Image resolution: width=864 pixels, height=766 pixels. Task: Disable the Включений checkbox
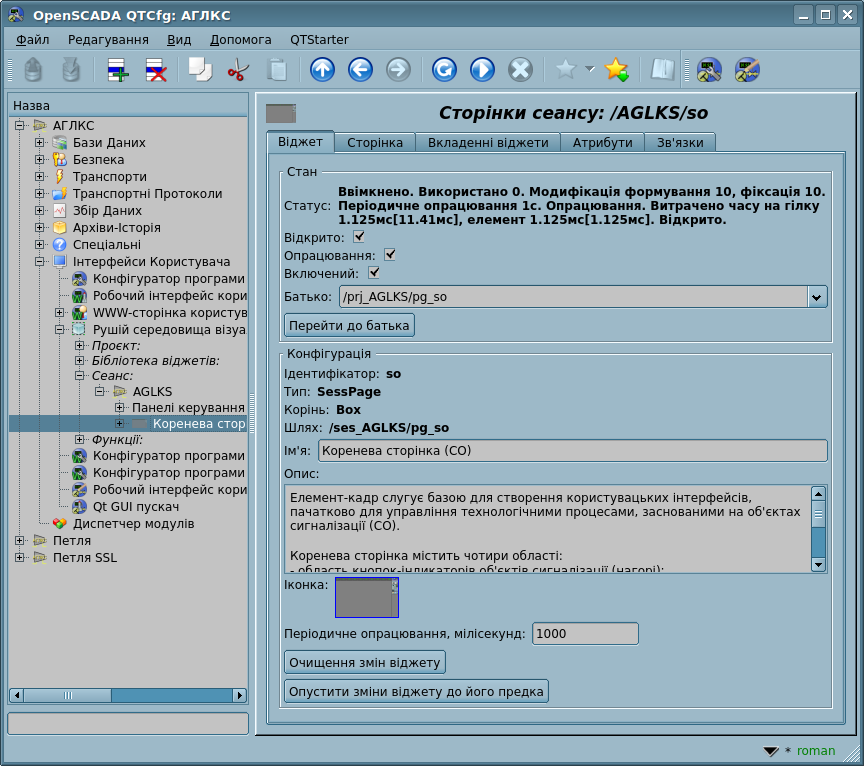tap(374, 272)
